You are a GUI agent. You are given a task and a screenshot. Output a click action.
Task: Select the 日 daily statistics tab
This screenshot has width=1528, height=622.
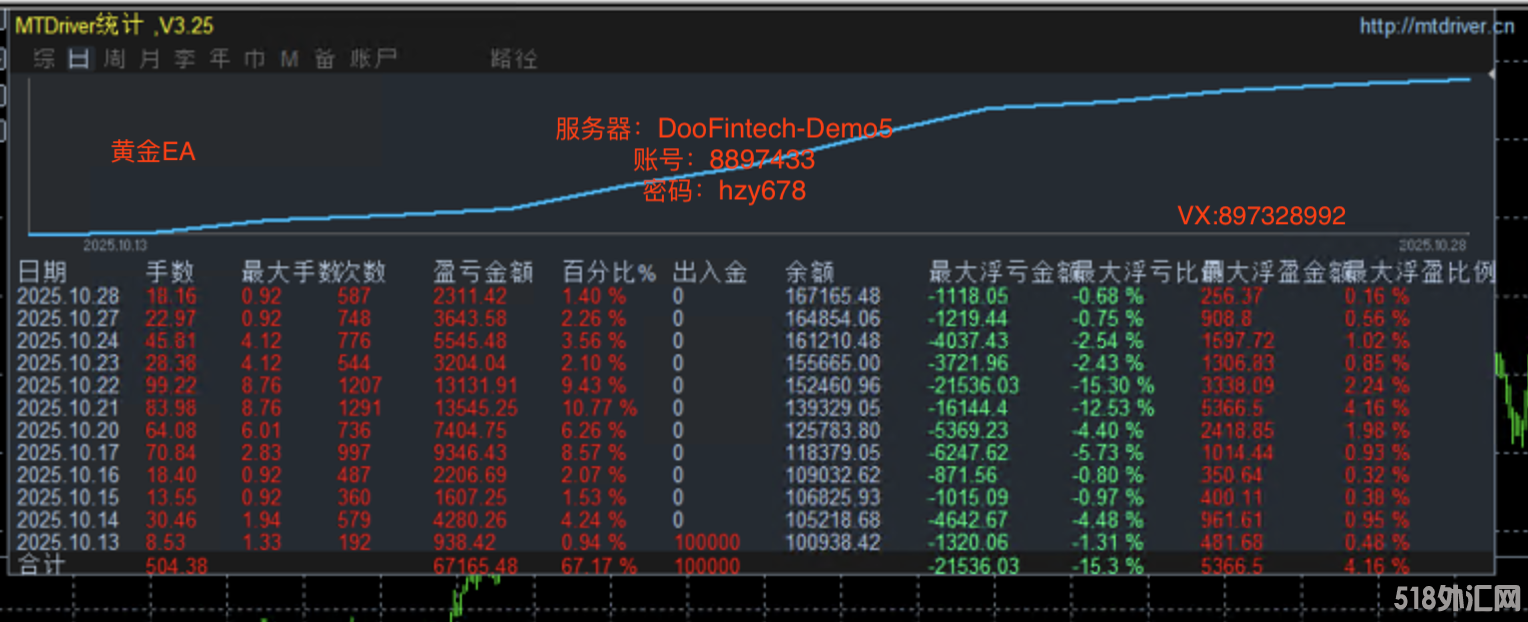(79, 59)
